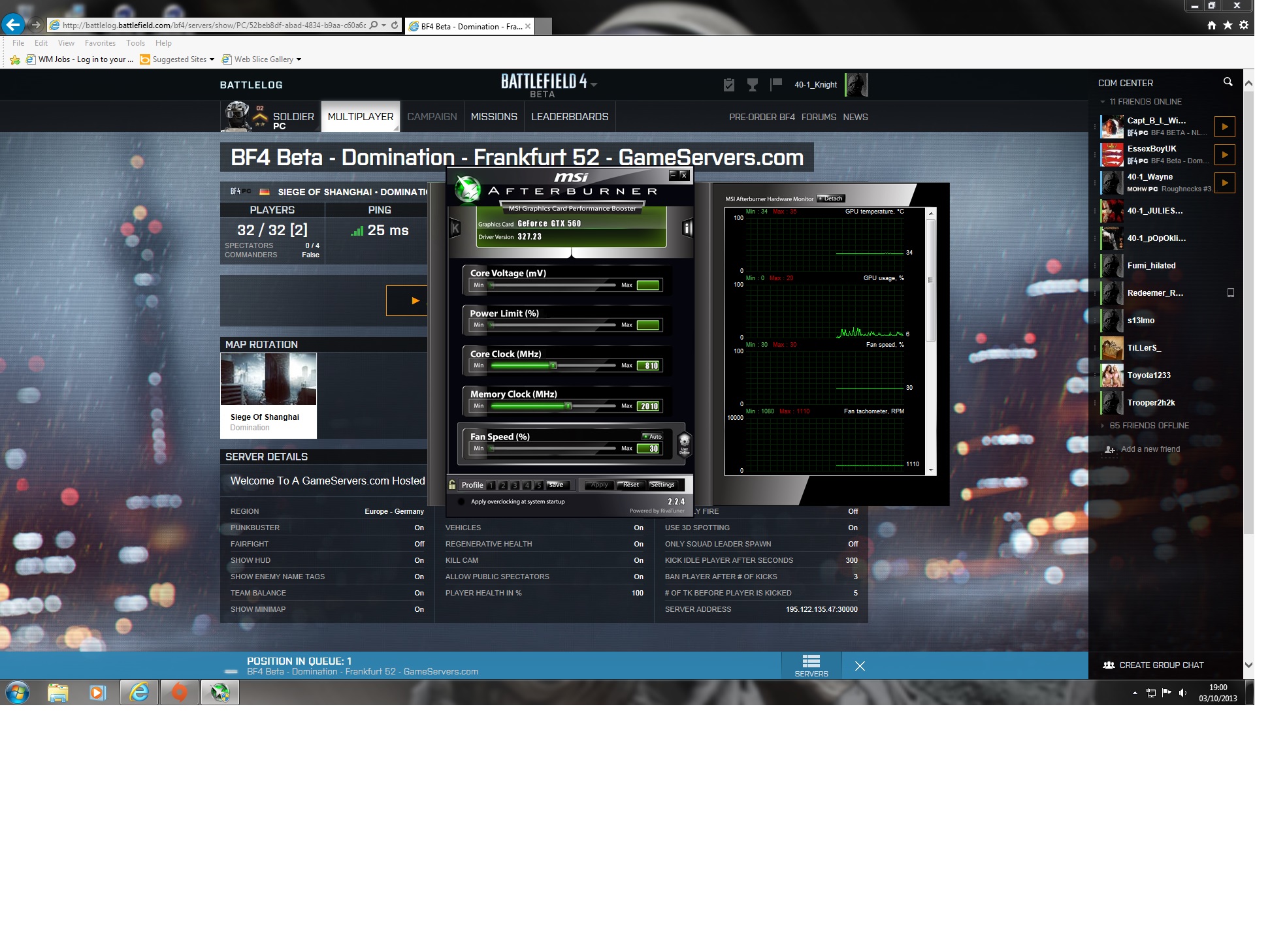This screenshot has width=1270, height=952.
Task: Click the Afterburner profile lock icon
Action: click(452, 484)
